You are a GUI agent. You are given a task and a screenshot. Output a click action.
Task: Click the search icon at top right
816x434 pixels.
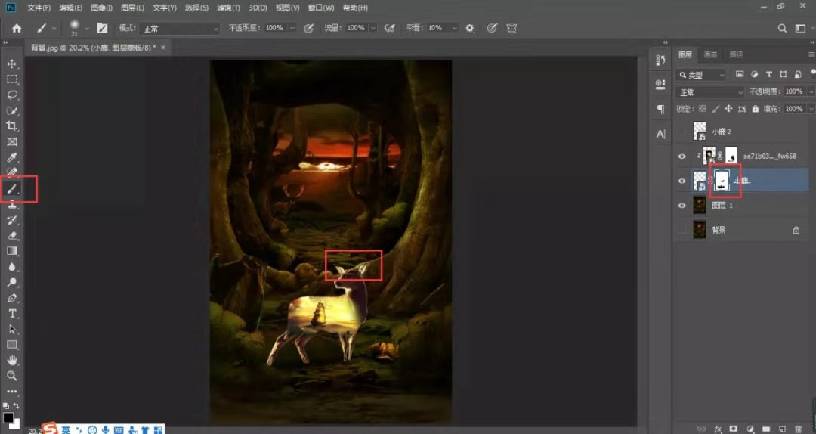tap(782, 29)
